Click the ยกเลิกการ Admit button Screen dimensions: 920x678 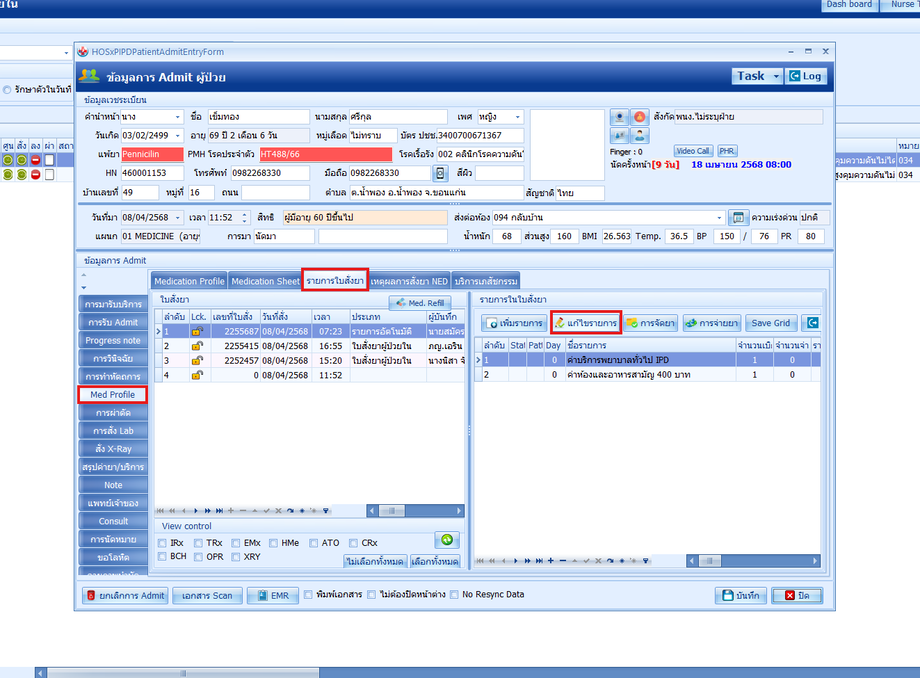[126, 595]
